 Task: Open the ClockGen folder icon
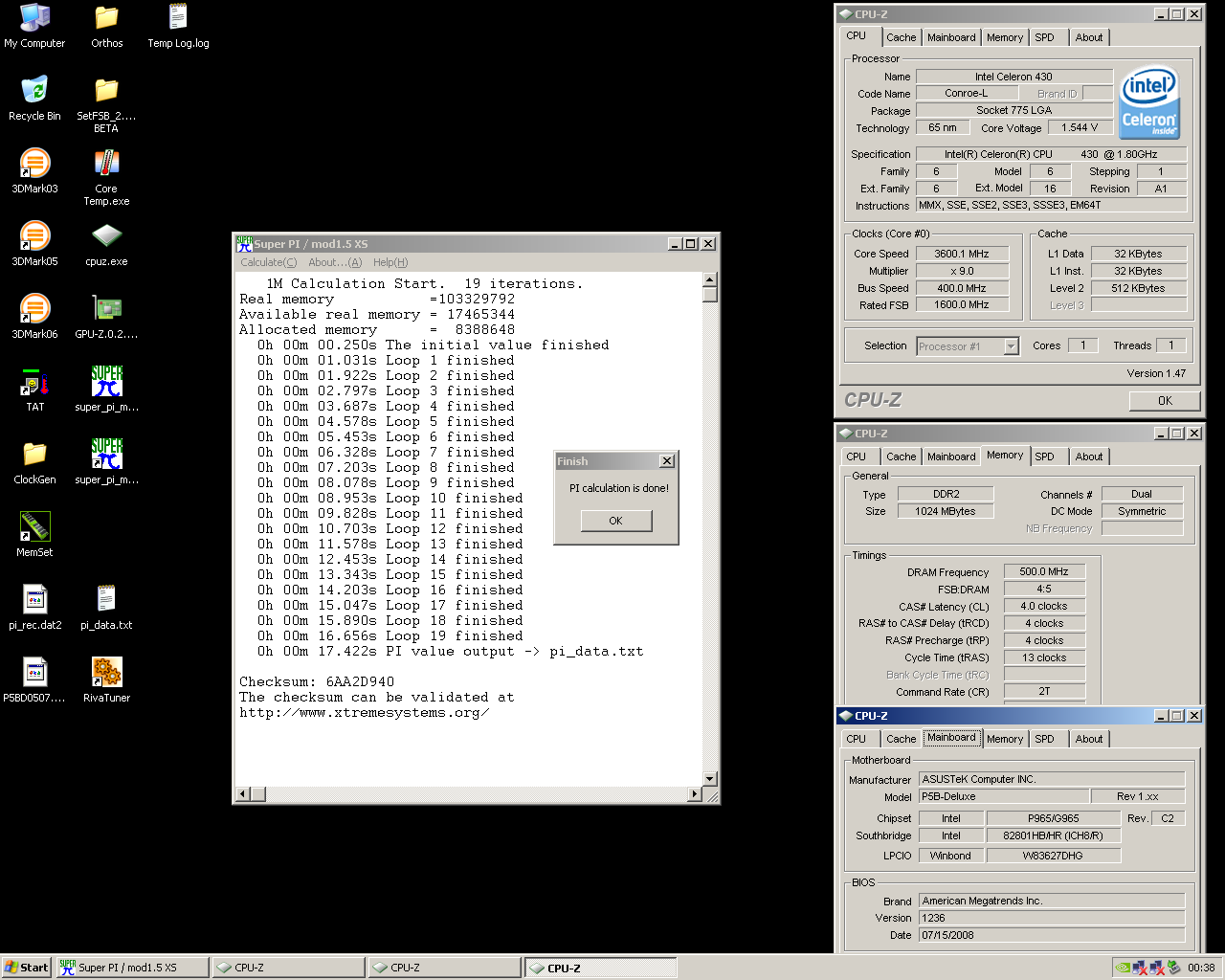pos(34,462)
